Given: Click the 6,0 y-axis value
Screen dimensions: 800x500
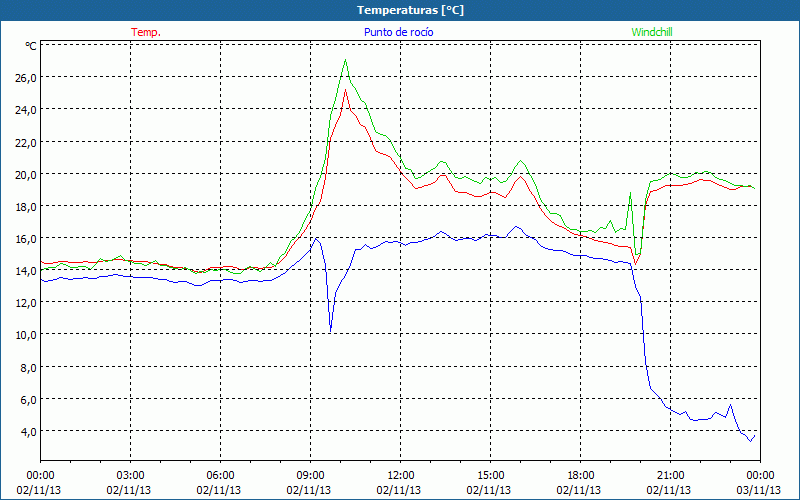Looking at the screenshot, I should (x=27, y=399).
